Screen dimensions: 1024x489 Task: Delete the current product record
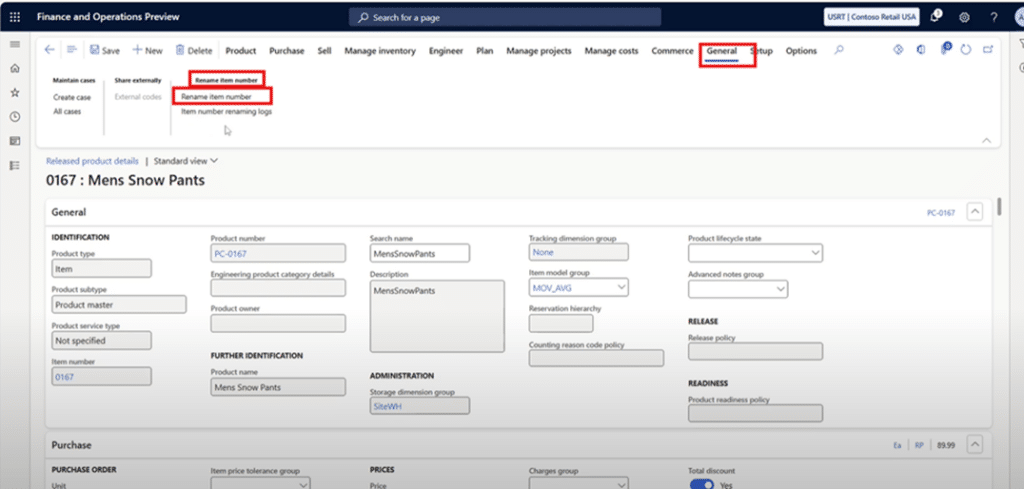point(193,51)
